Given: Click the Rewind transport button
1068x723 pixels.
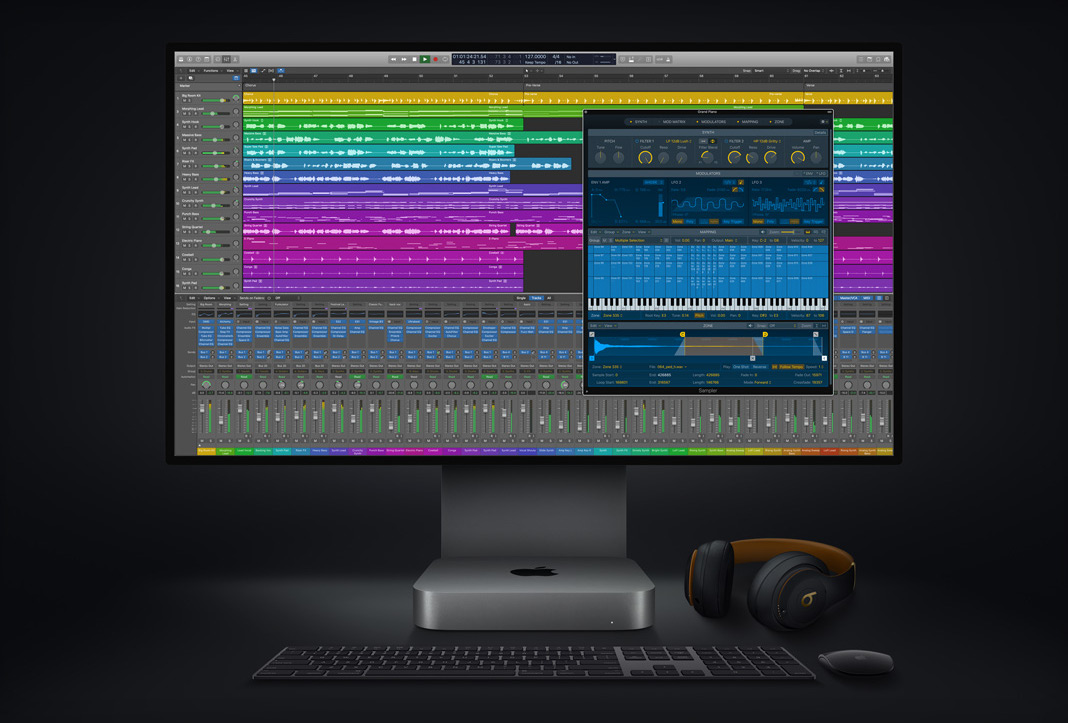Looking at the screenshot, I should (394, 60).
